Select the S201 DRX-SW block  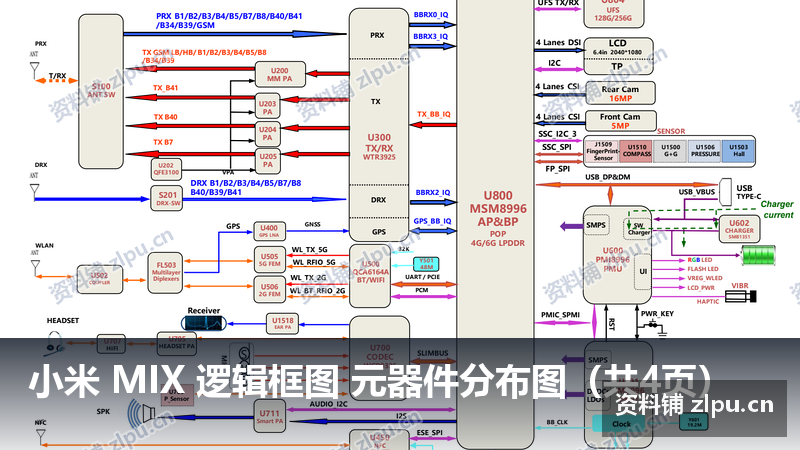167,198
